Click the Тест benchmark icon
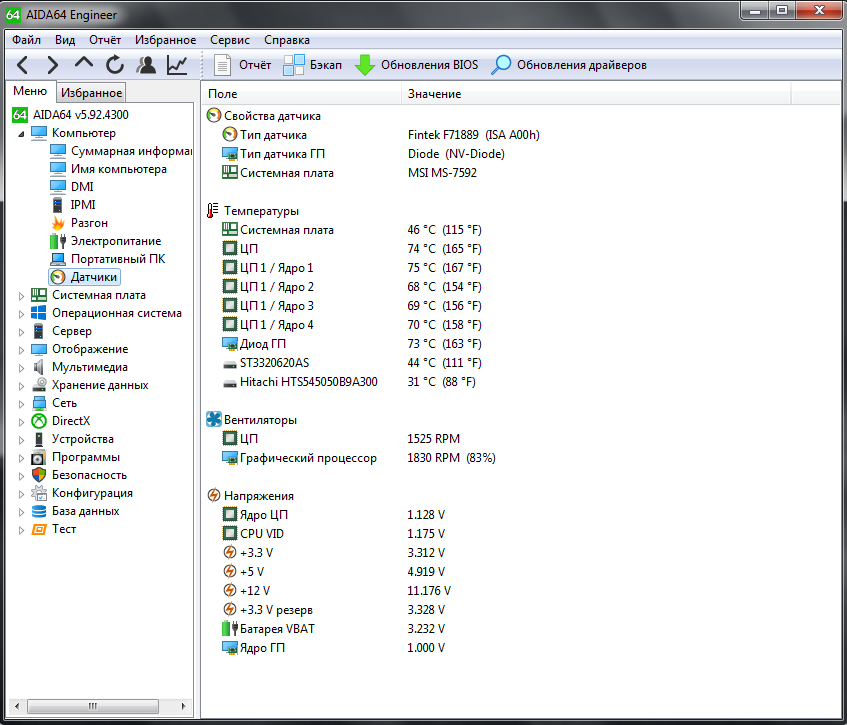 coord(39,529)
